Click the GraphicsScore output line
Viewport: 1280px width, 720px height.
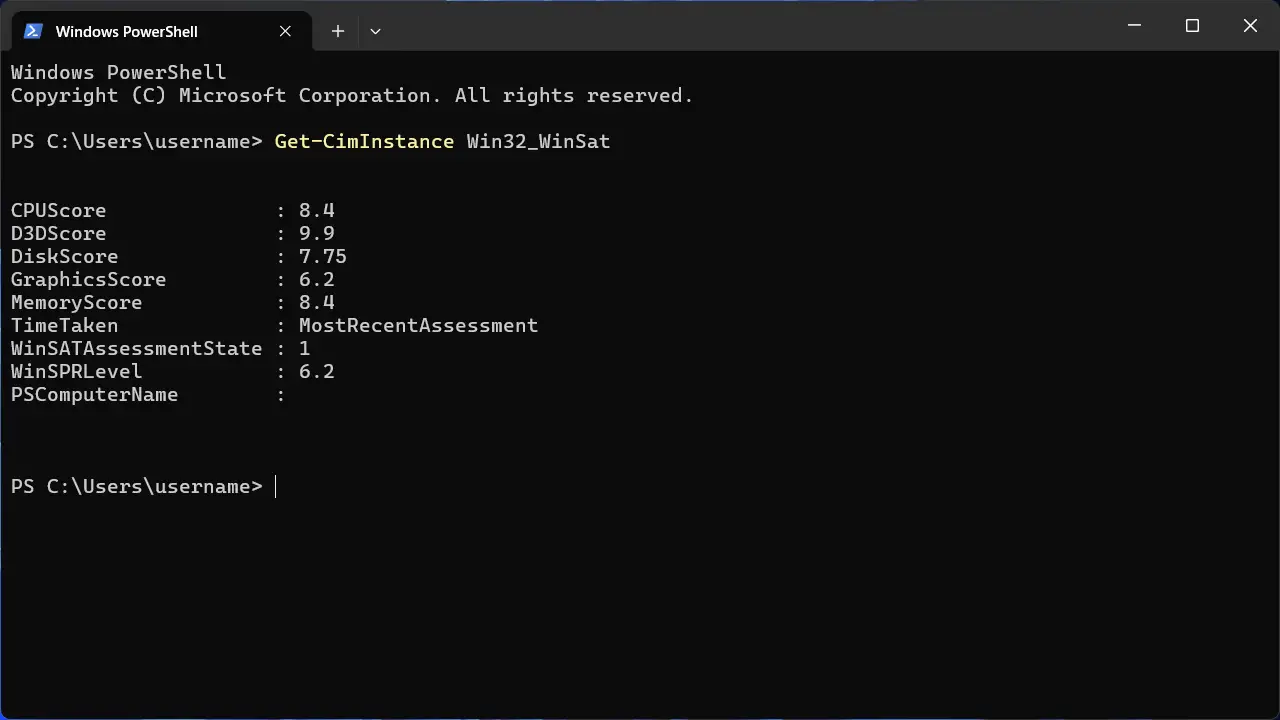172,279
